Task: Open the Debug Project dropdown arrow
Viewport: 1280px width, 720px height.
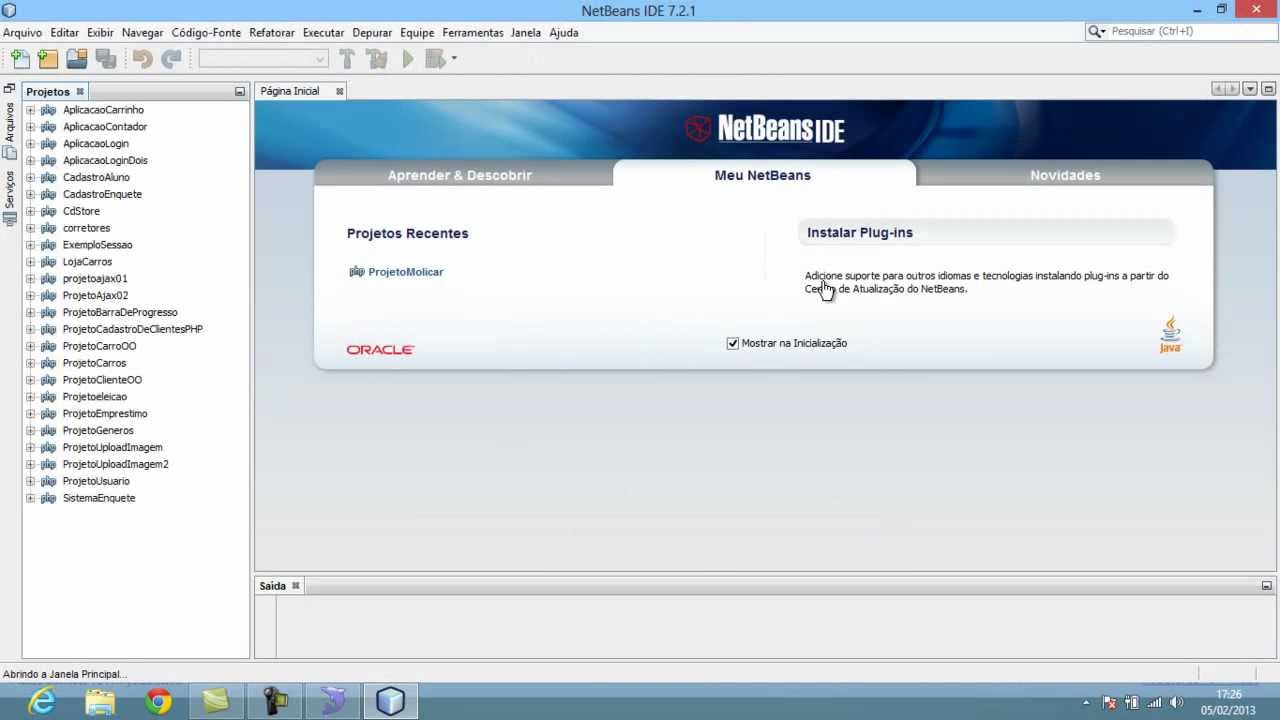Action: [x=454, y=59]
